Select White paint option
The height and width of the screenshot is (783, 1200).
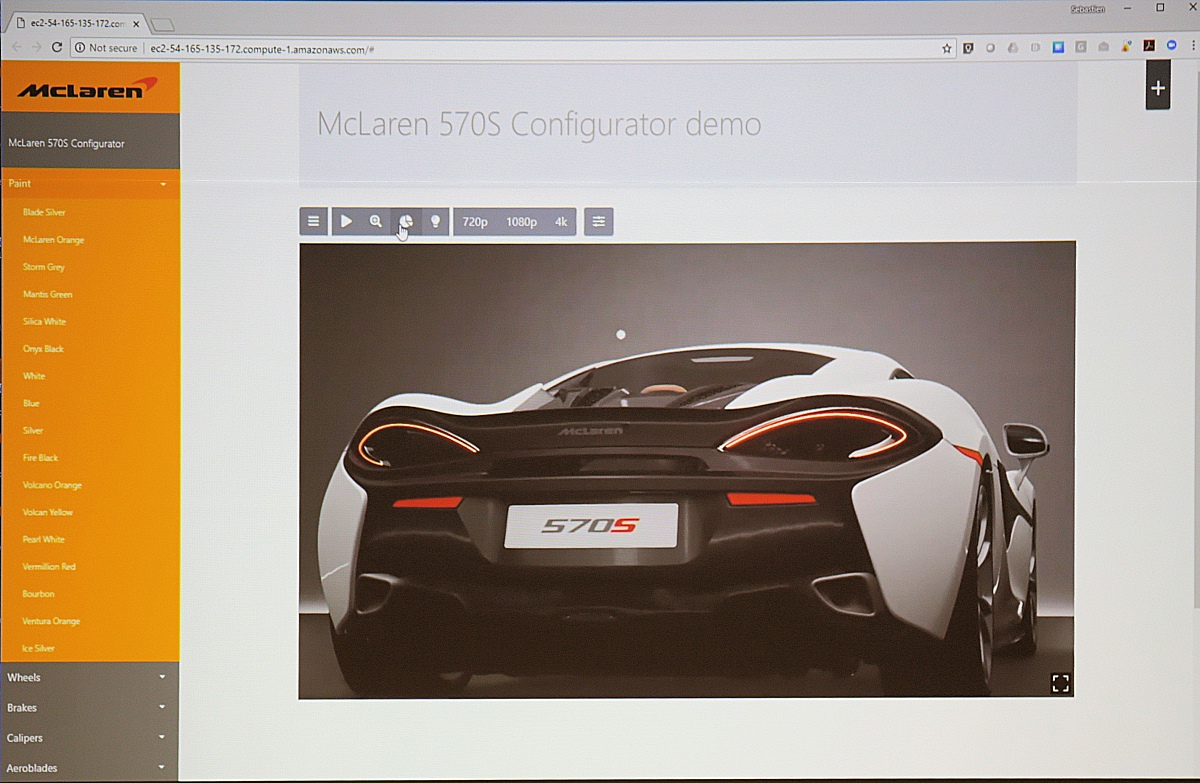point(34,376)
